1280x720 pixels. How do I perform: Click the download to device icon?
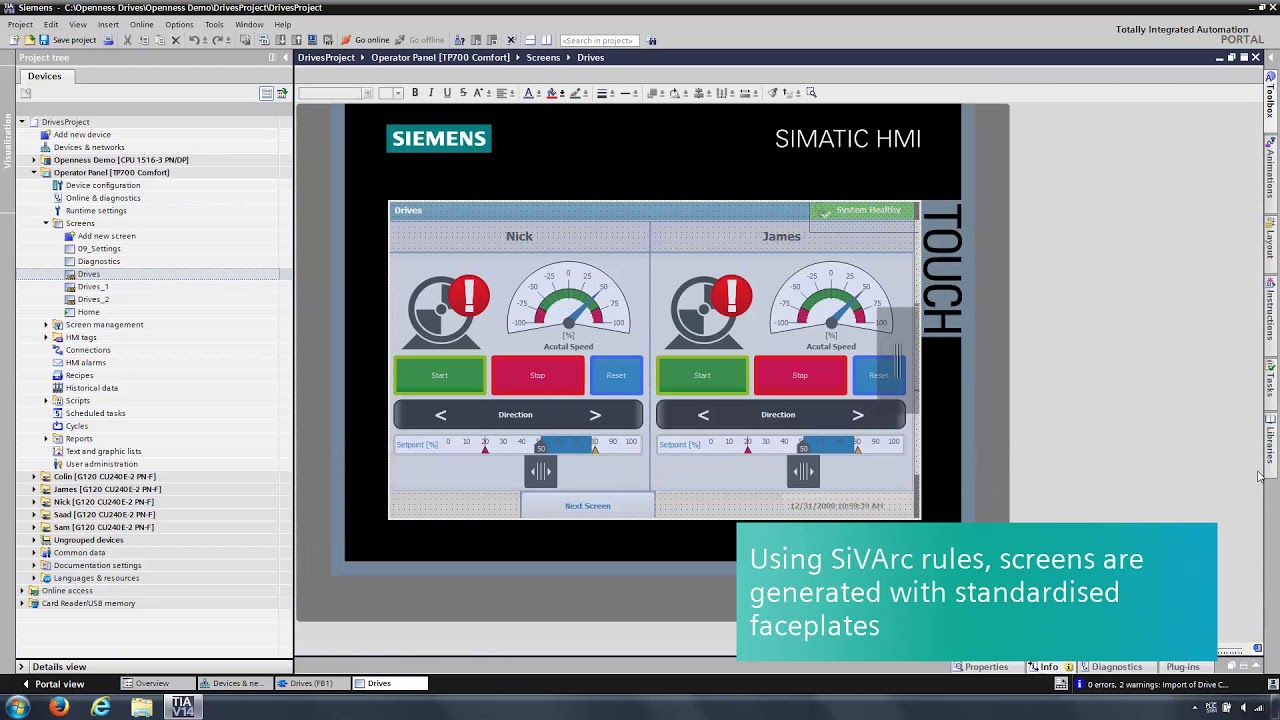coord(281,40)
